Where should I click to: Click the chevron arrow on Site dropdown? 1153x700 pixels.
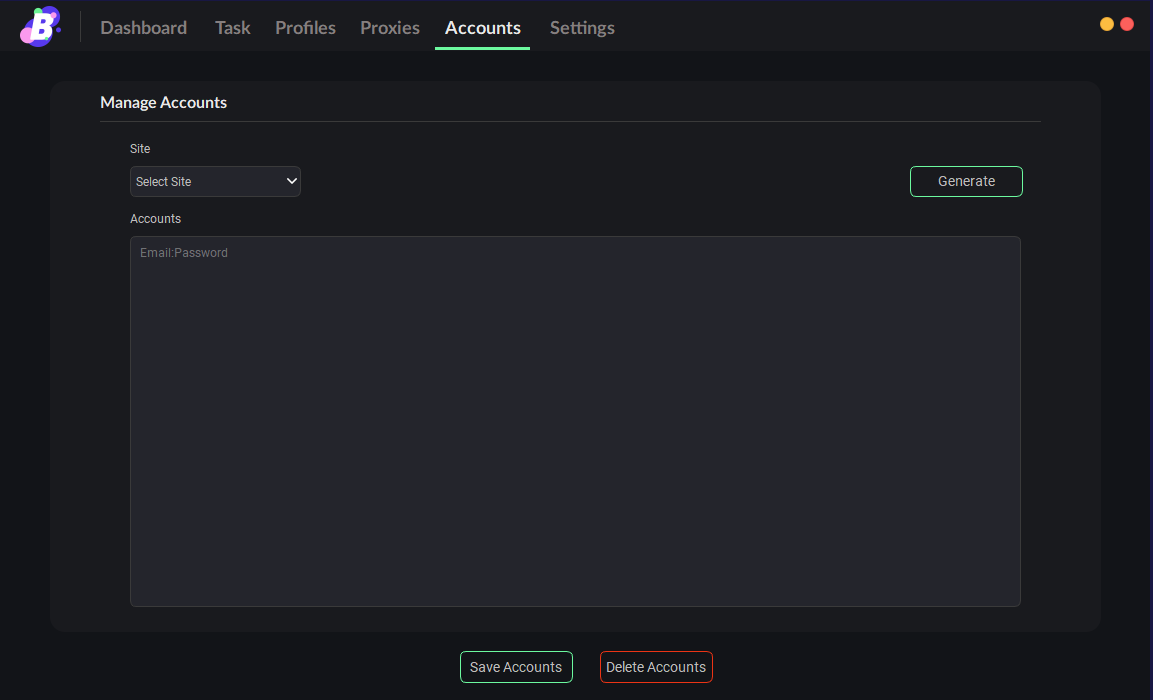point(292,181)
